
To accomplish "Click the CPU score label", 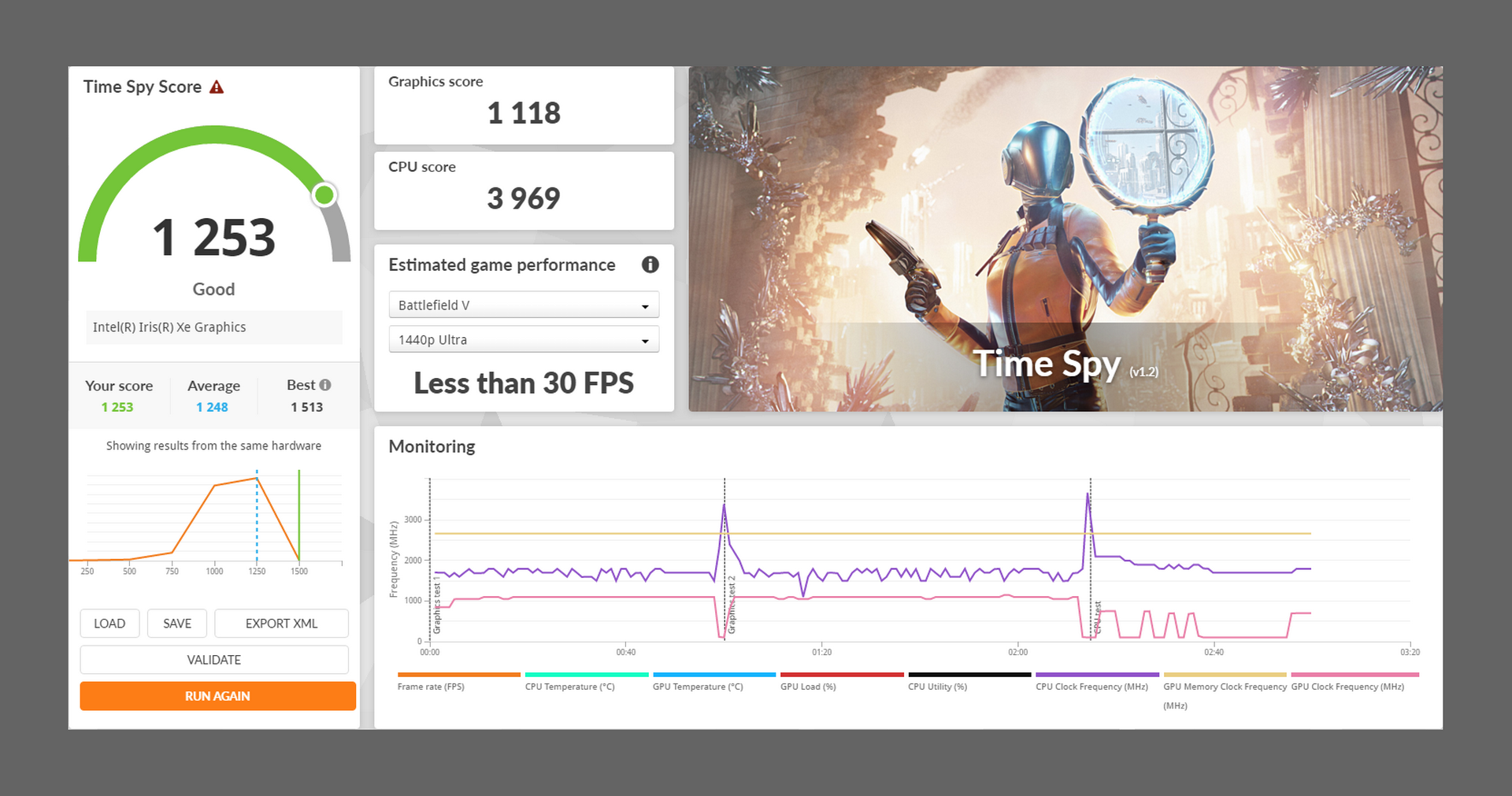I will pos(422,167).
